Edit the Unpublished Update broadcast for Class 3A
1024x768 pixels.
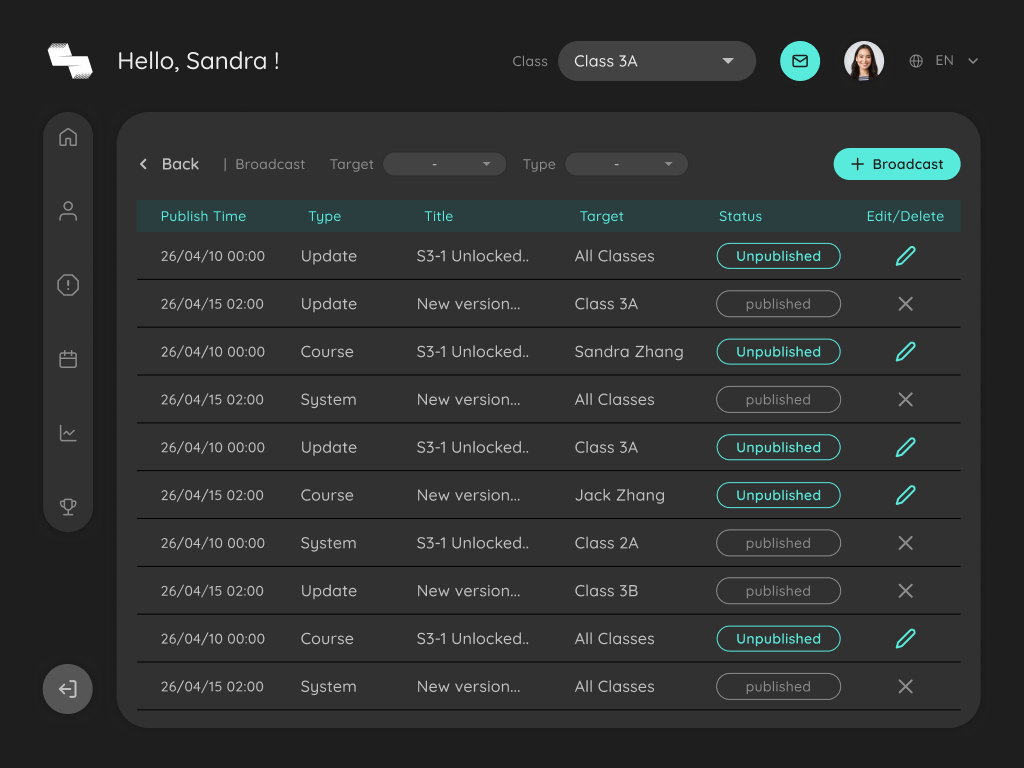click(x=905, y=447)
